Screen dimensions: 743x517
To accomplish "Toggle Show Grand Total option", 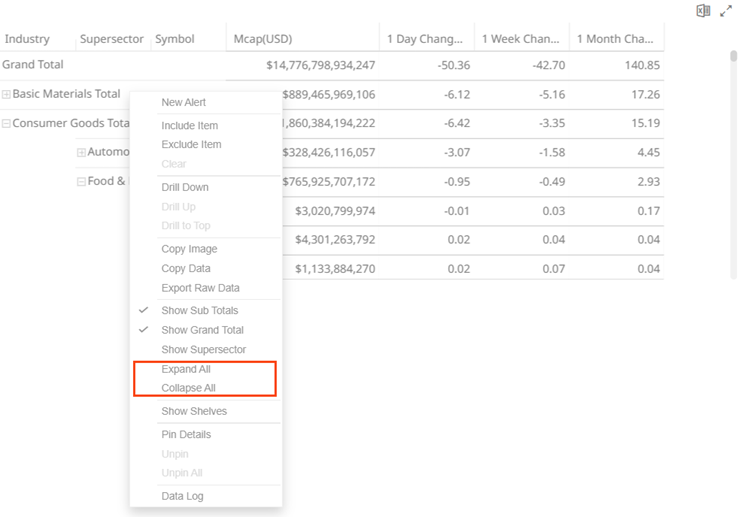I will point(202,330).
